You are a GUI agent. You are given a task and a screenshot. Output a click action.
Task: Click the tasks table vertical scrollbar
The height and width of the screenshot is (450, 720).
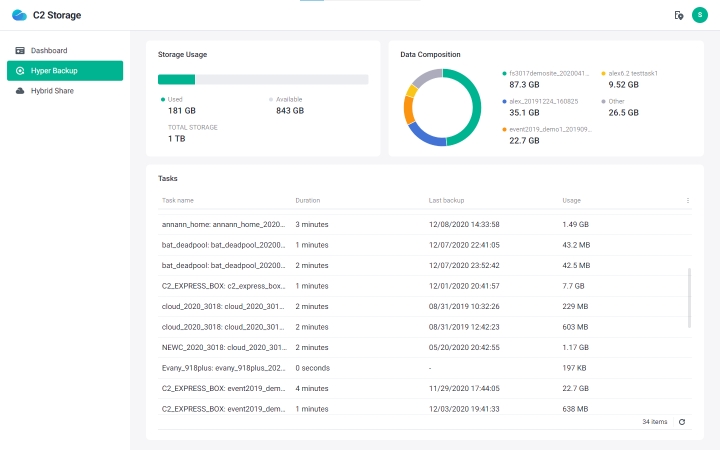click(x=688, y=298)
